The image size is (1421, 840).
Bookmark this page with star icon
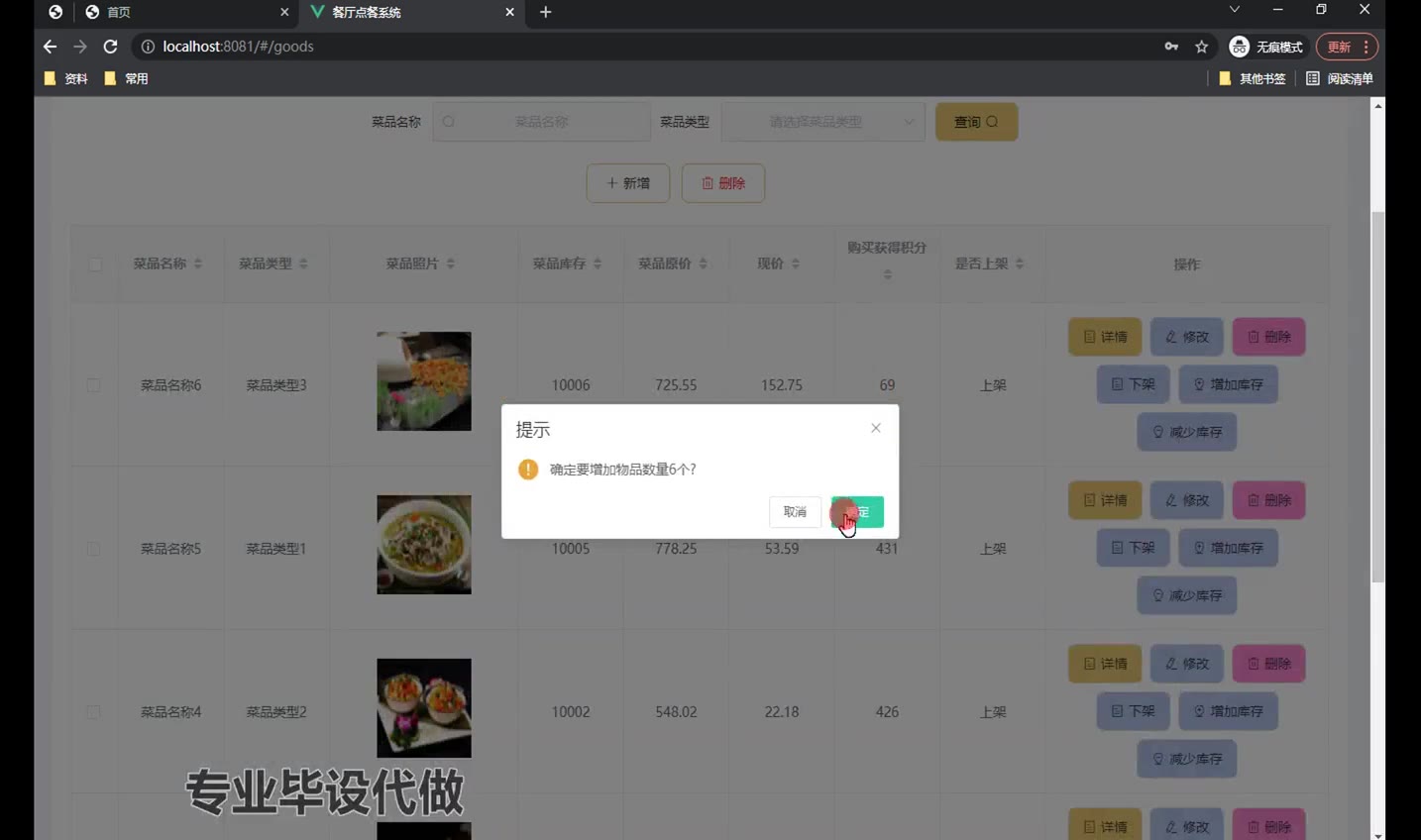1202,47
